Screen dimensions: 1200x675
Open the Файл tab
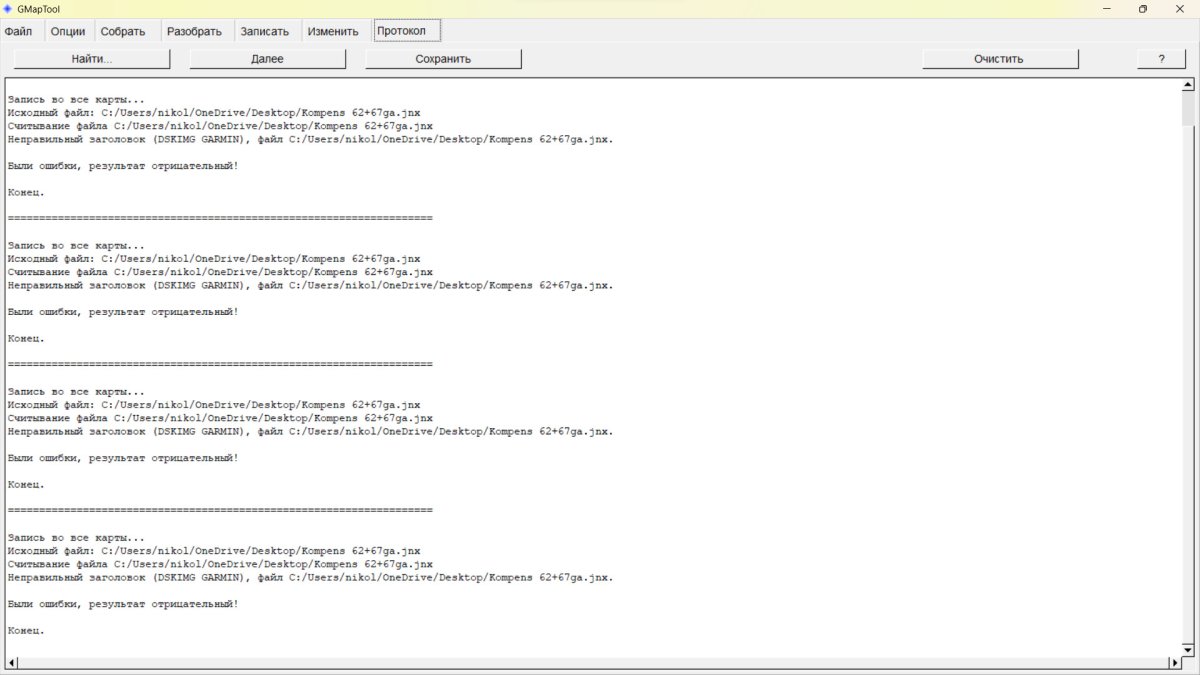(18, 31)
